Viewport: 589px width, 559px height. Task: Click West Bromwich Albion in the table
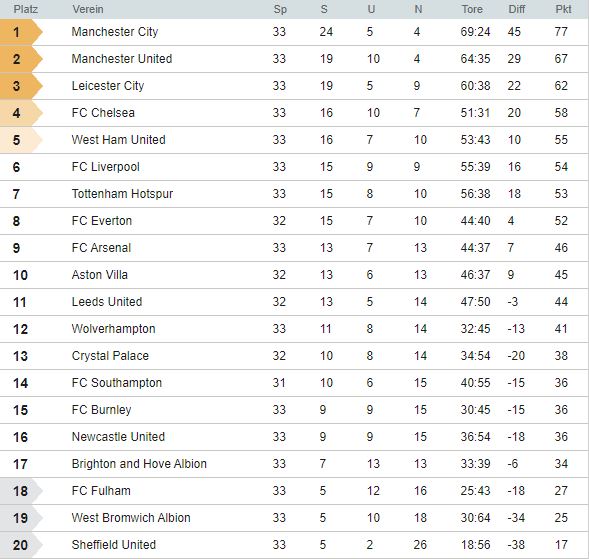coord(131,518)
